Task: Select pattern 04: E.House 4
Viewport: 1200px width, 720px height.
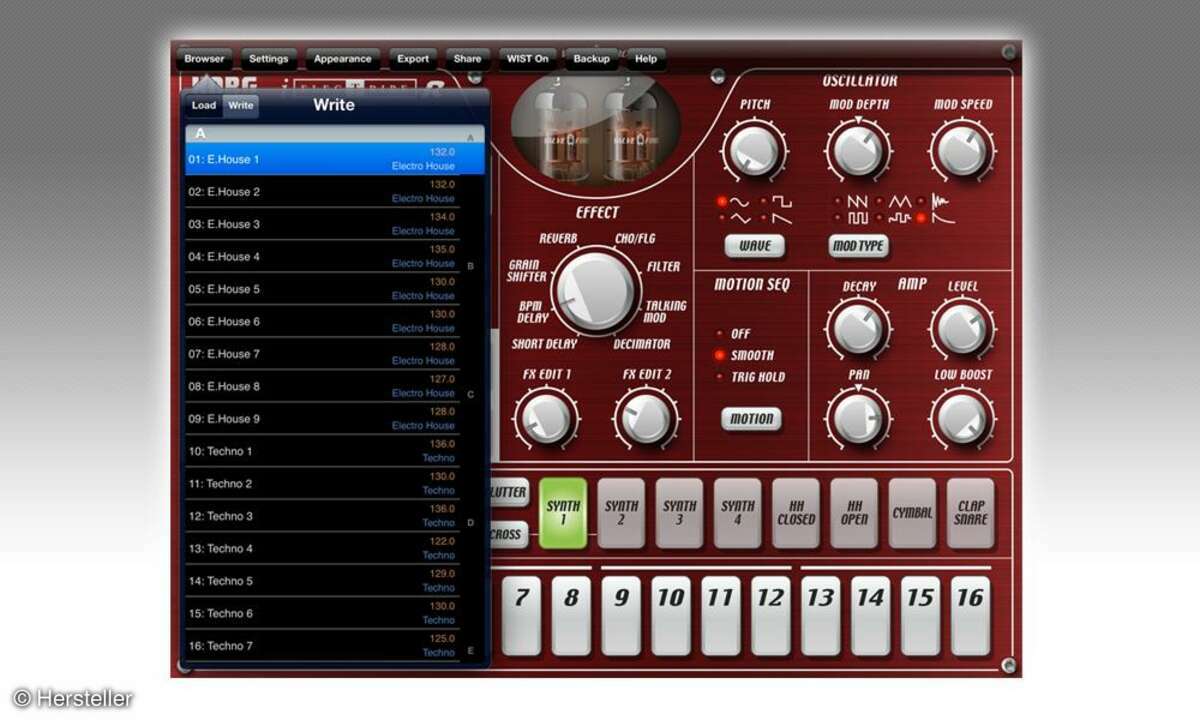Action: tap(322, 256)
